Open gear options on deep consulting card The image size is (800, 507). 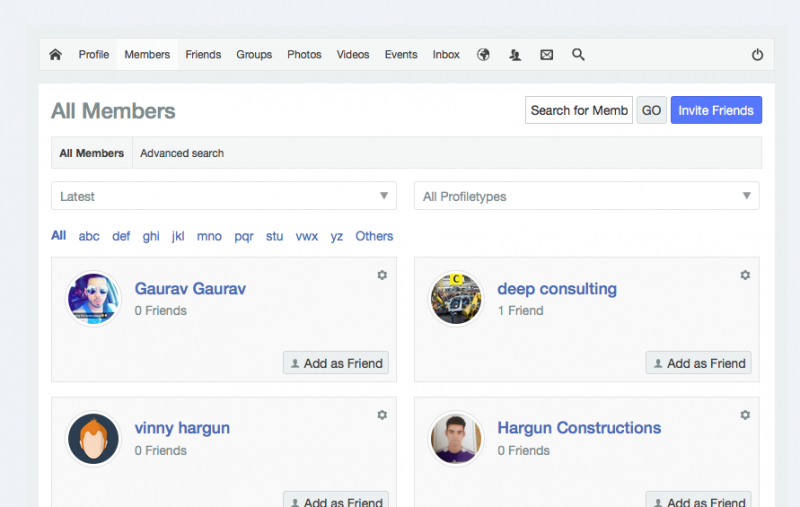click(745, 275)
